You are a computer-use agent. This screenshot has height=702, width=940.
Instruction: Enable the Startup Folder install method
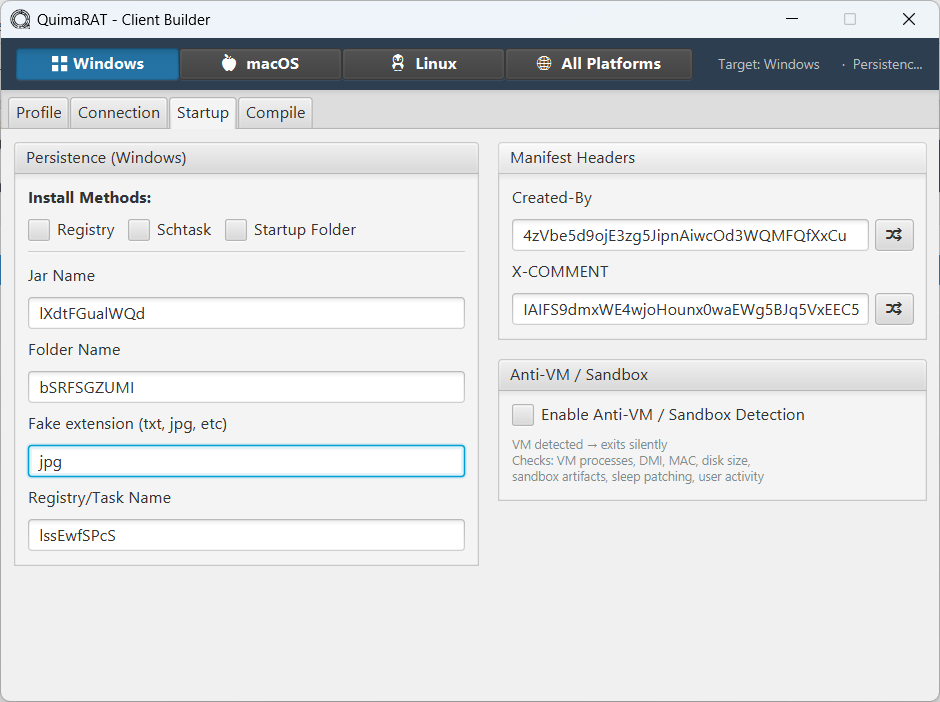click(x=236, y=229)
